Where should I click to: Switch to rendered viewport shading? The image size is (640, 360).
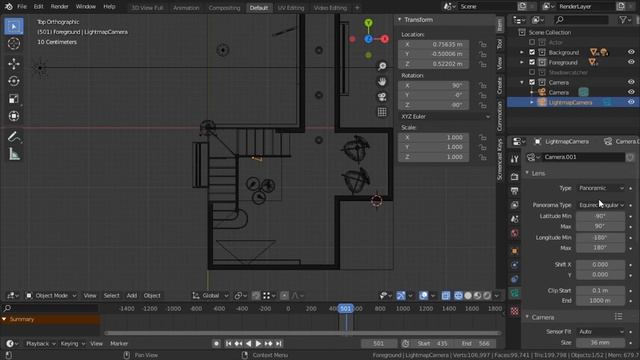pyautogui.click(x=487, y=296)
